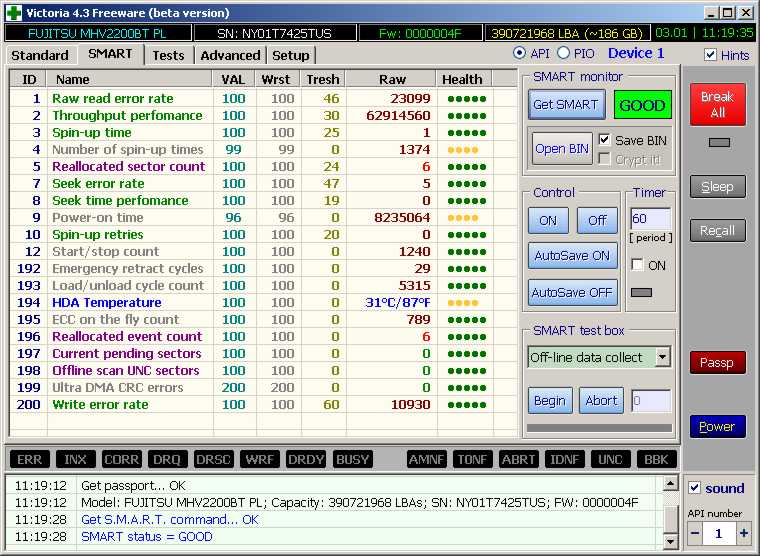Click the Get SMART button
This screenshot has height=556, width=760.
[566, 104]
